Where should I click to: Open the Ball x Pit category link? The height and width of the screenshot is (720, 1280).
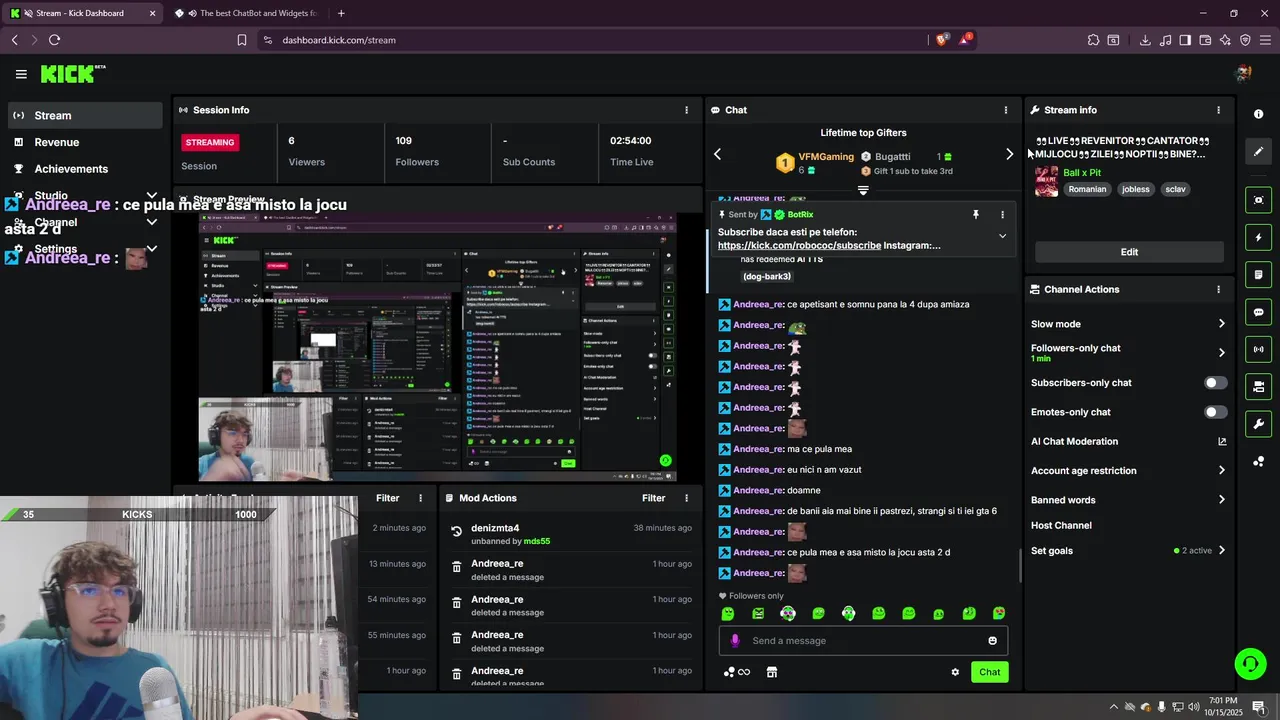(x=1082, y=173)
